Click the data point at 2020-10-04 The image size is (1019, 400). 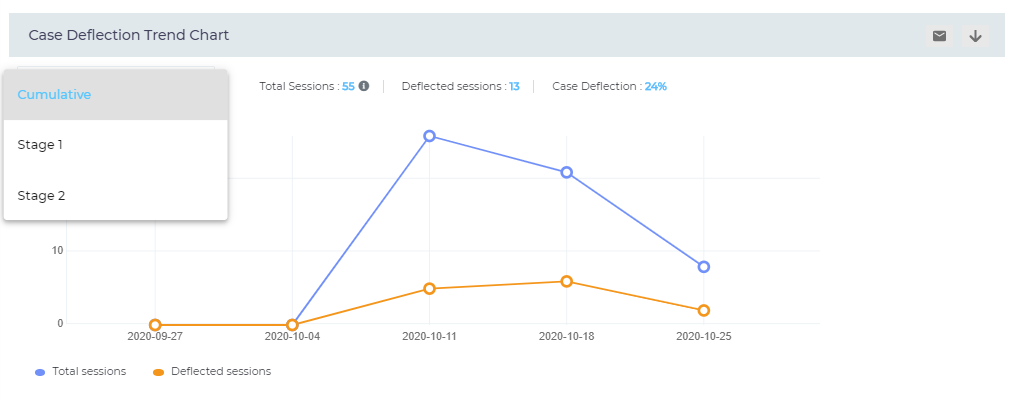pyautogui.click(x=292, y=325)
